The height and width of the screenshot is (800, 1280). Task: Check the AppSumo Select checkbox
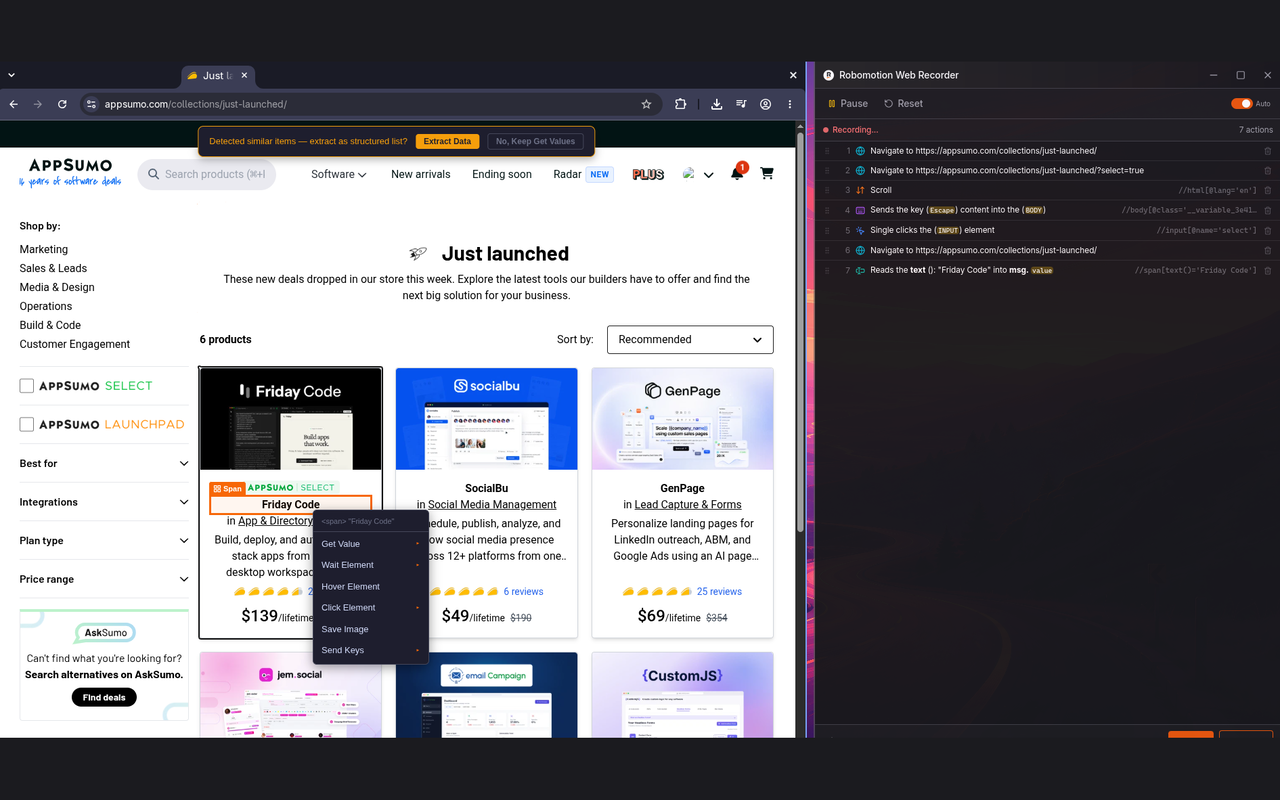(x=27, y=385)
